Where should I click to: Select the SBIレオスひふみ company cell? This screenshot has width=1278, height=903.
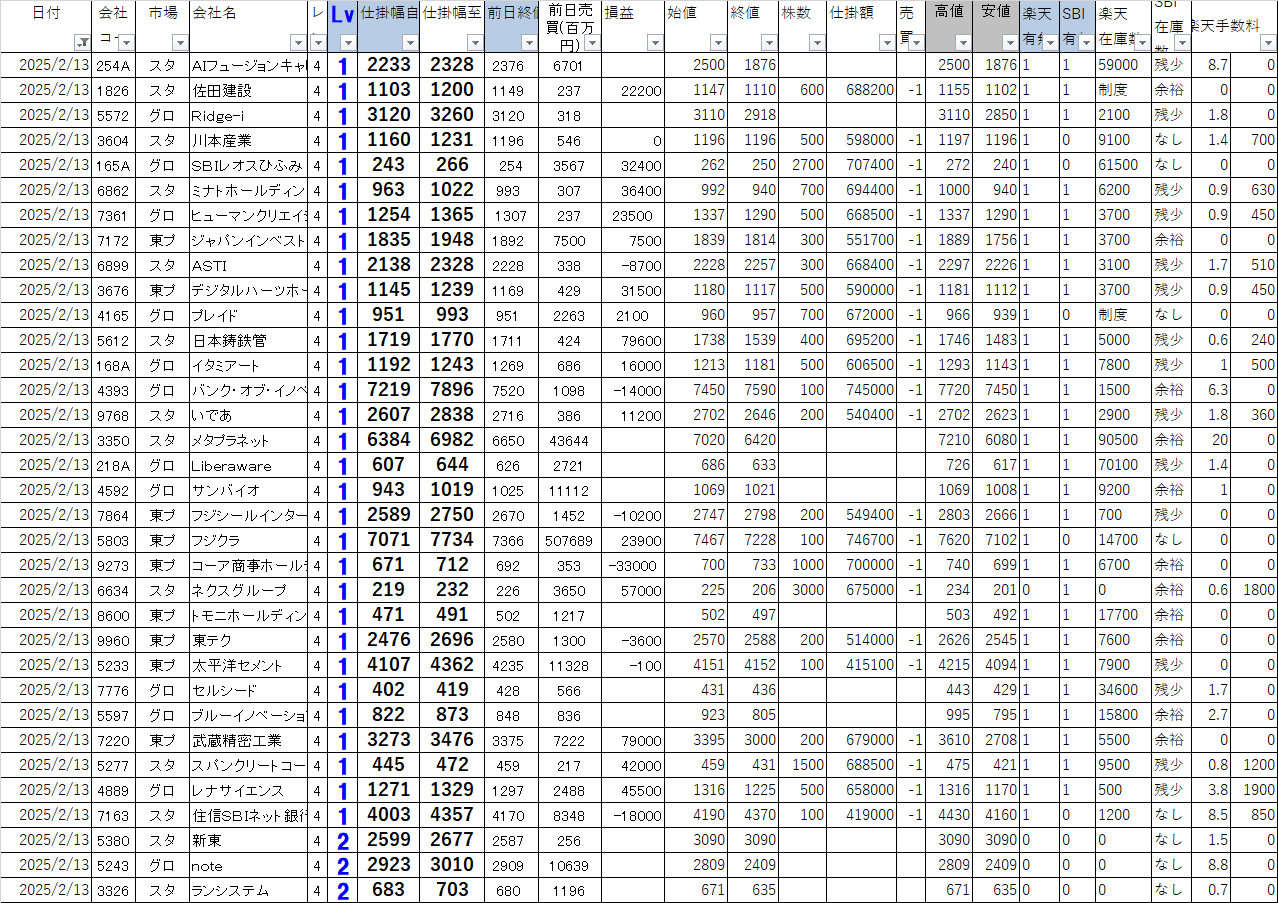(x=248, y=165)
